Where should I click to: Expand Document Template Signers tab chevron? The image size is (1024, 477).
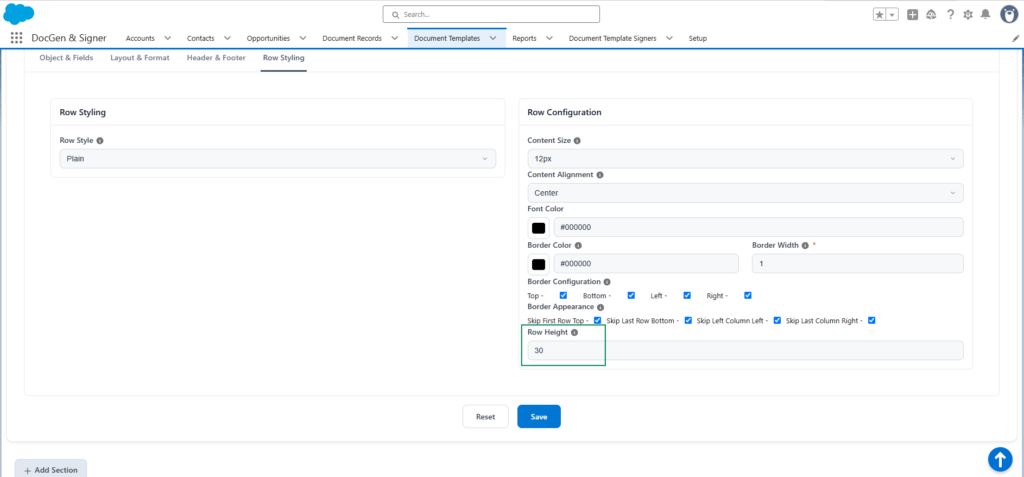[669, 39]
